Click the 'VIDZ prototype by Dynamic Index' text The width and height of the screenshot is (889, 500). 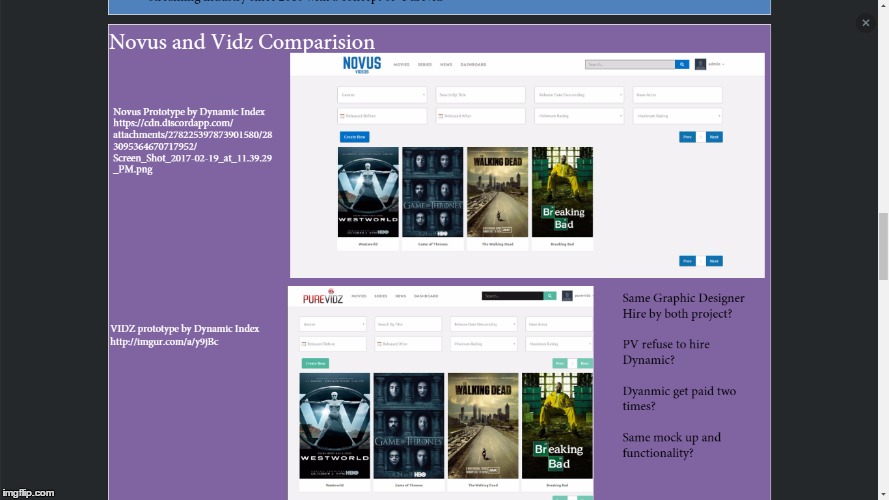click(x=185, y=329)
